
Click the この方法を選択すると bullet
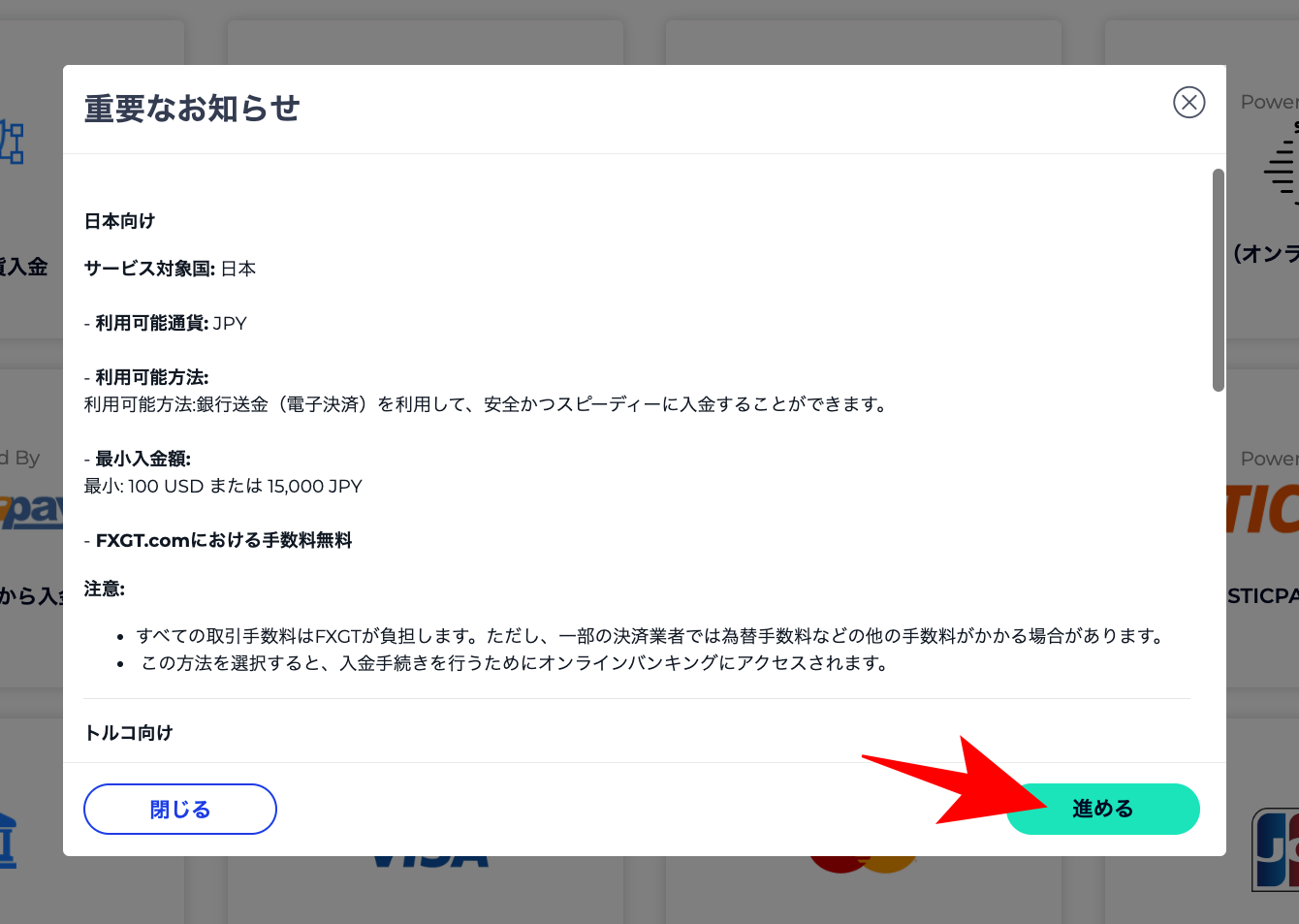[x=515, y=663]
